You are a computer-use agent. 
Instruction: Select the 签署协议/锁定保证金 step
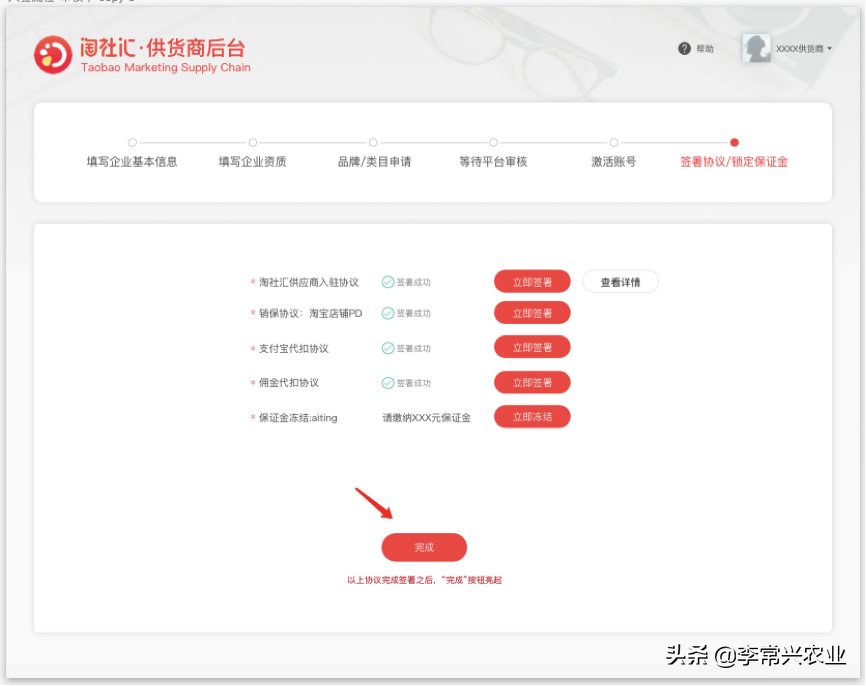(x=734, y=161)
